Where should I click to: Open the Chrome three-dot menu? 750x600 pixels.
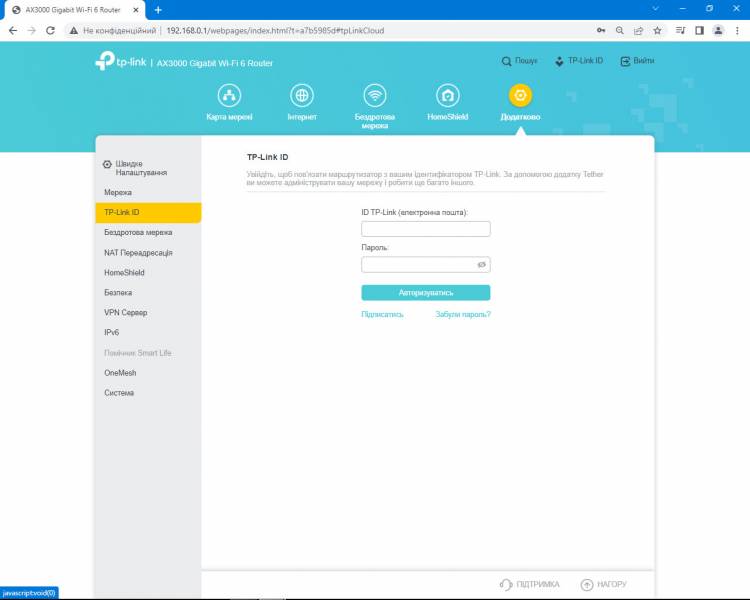click(x=737, y=31)
